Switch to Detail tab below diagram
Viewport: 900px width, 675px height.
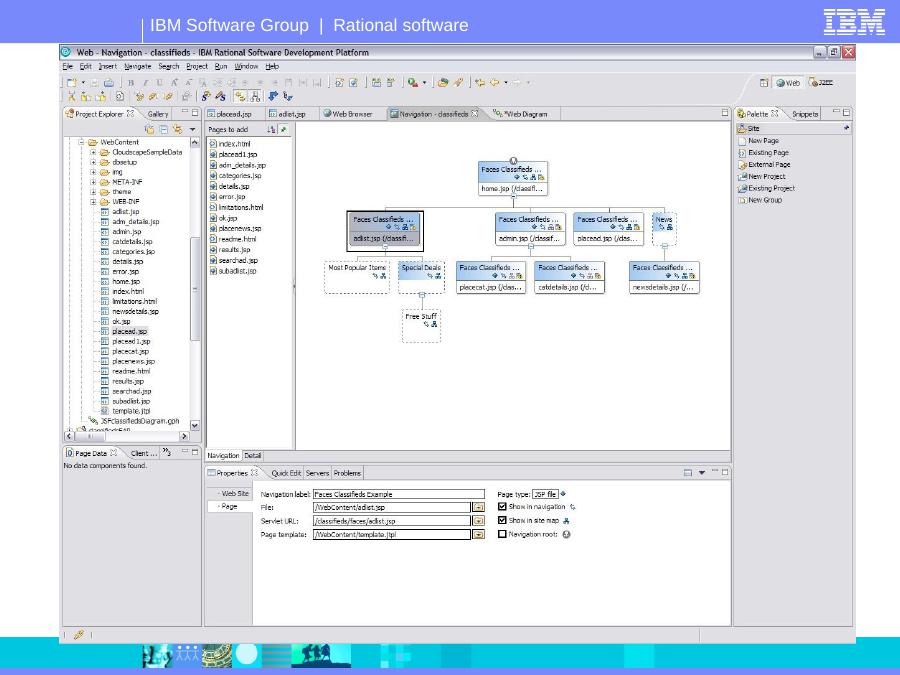(253, 456)
